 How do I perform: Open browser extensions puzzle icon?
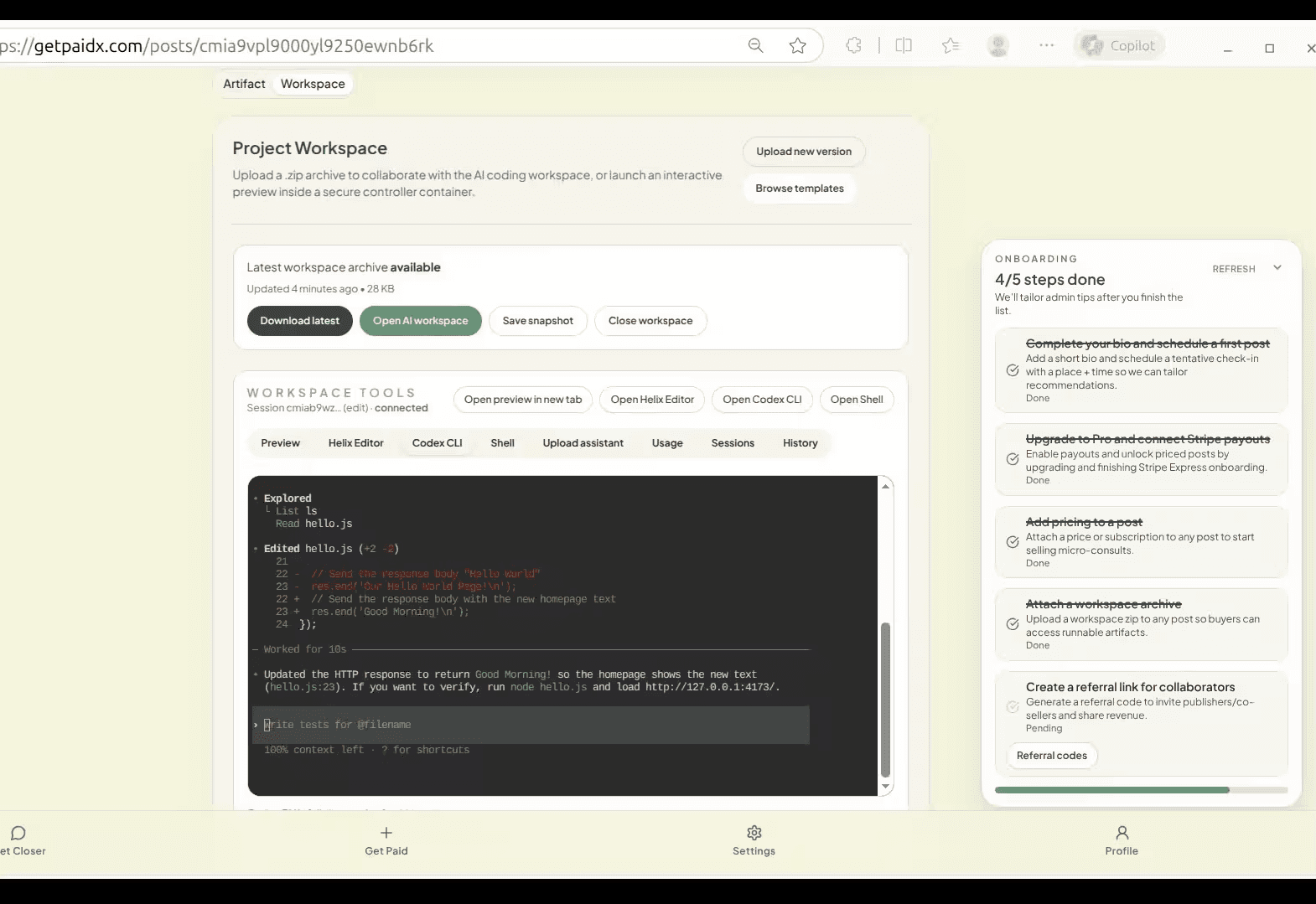tap(853, 45)
